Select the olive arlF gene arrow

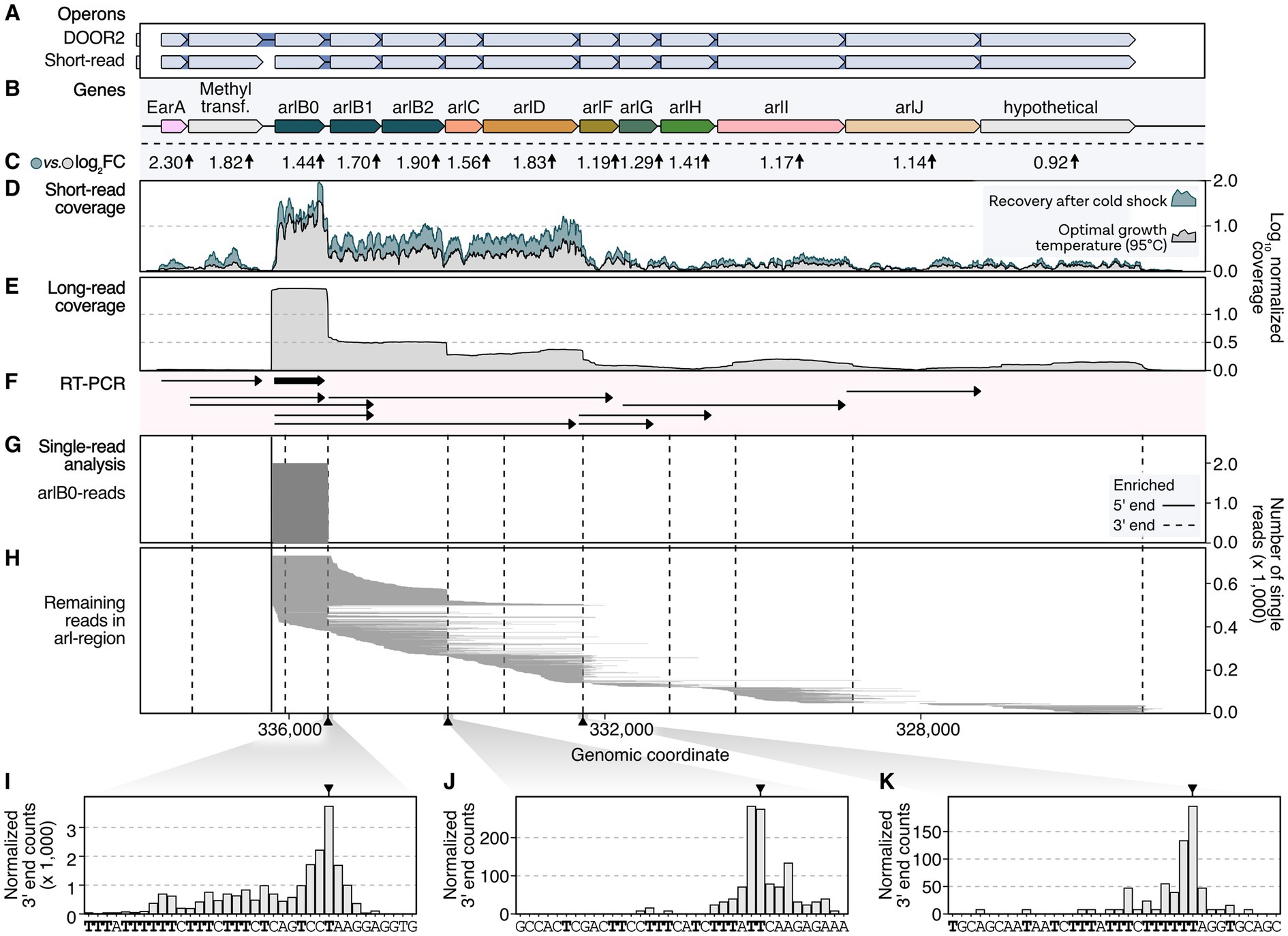click(598, 126)
